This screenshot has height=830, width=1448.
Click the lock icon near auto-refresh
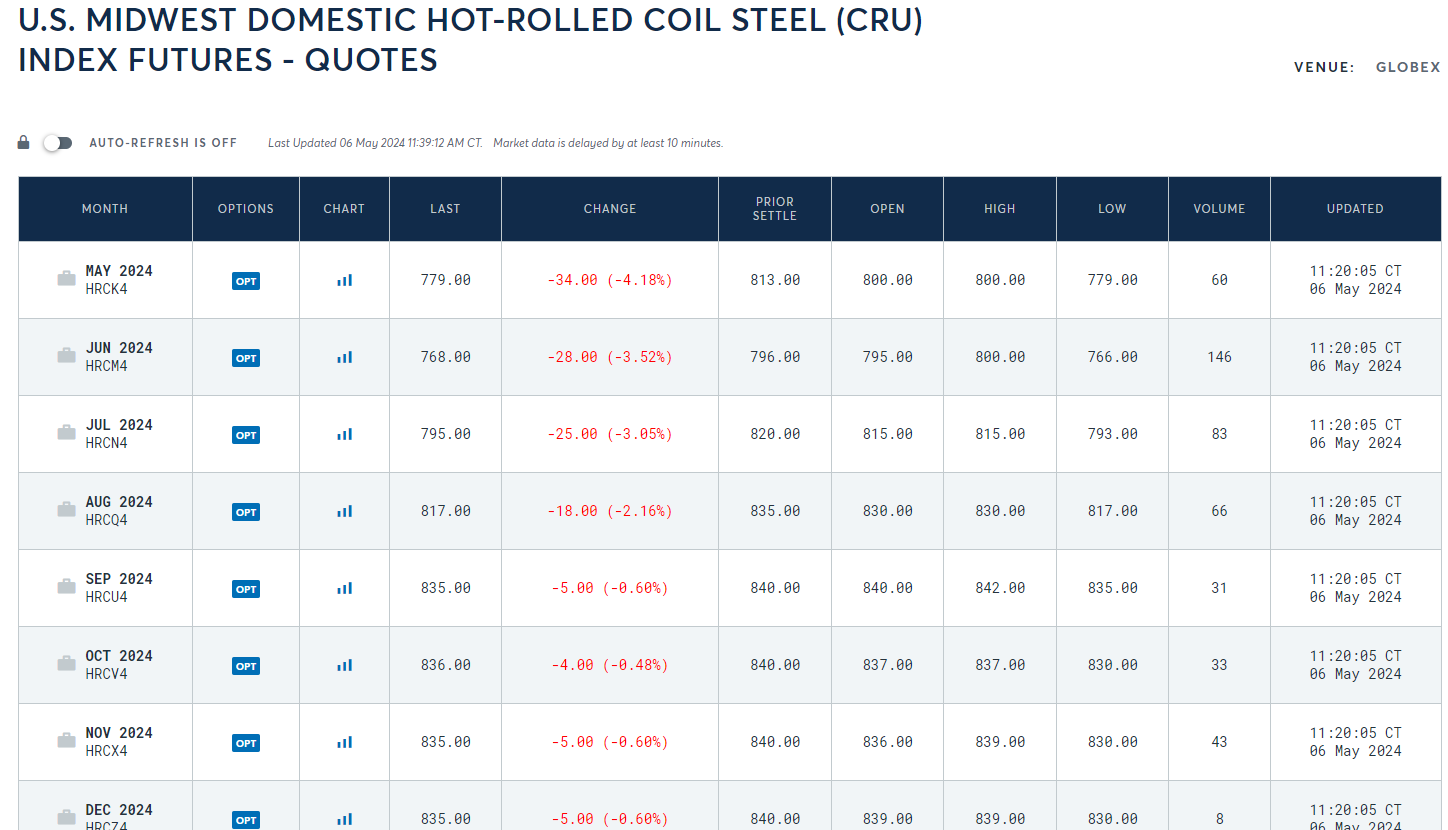[x=24, y=143]
